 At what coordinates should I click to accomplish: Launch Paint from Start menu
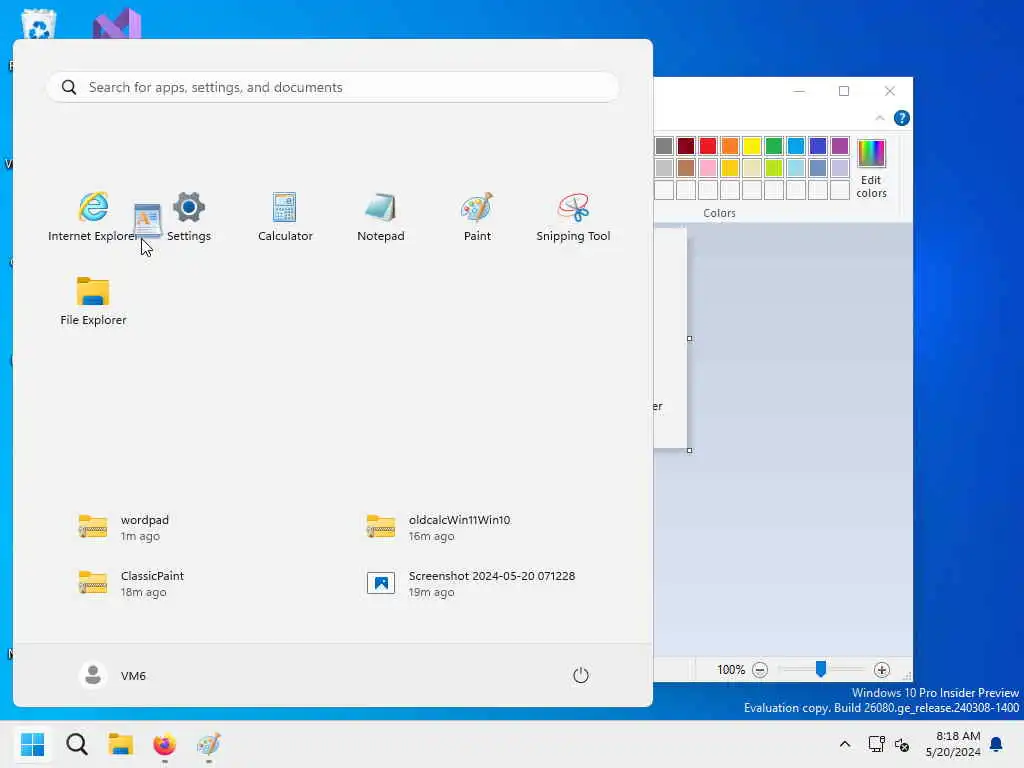[477, 217]
